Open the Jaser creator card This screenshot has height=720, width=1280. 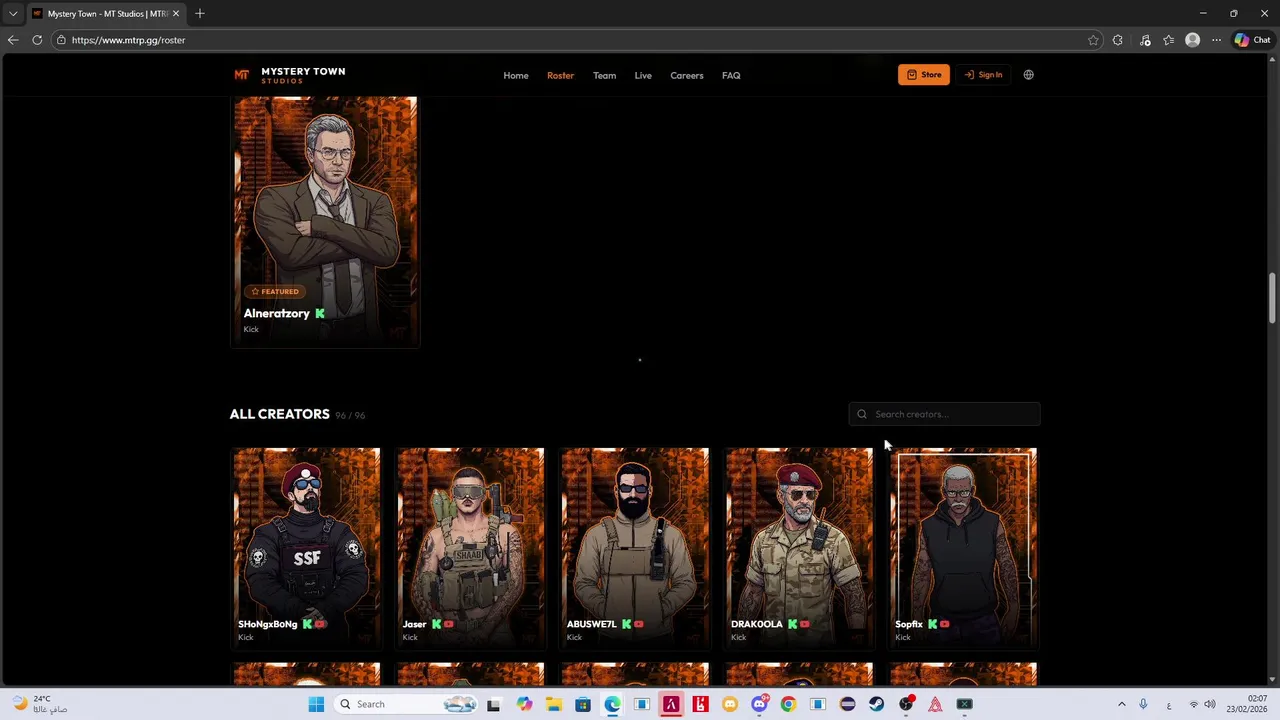point(470,548)
